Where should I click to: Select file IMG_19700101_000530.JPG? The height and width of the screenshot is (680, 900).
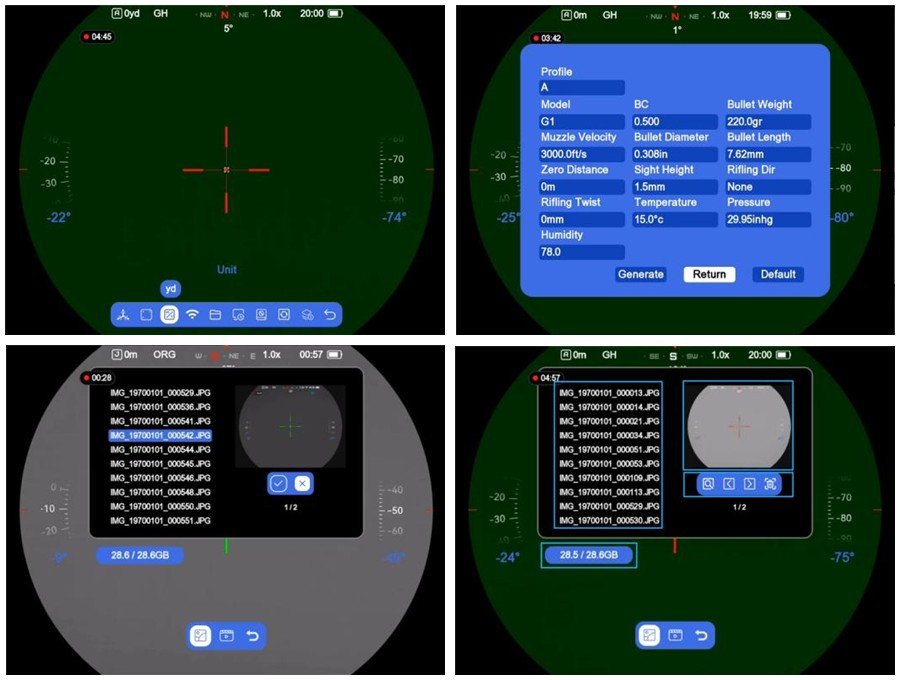tap(609, 520)
